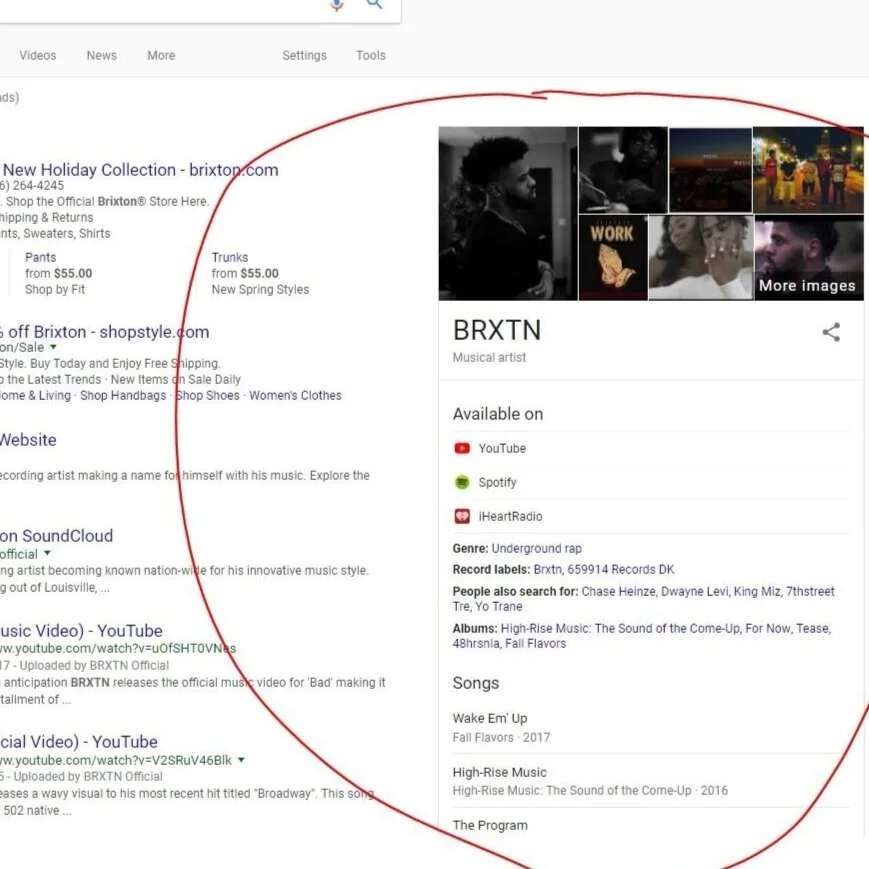Screen dimensions: 869x869
Task: Click the Dwayne Levi related search
Action: (694, 591)
